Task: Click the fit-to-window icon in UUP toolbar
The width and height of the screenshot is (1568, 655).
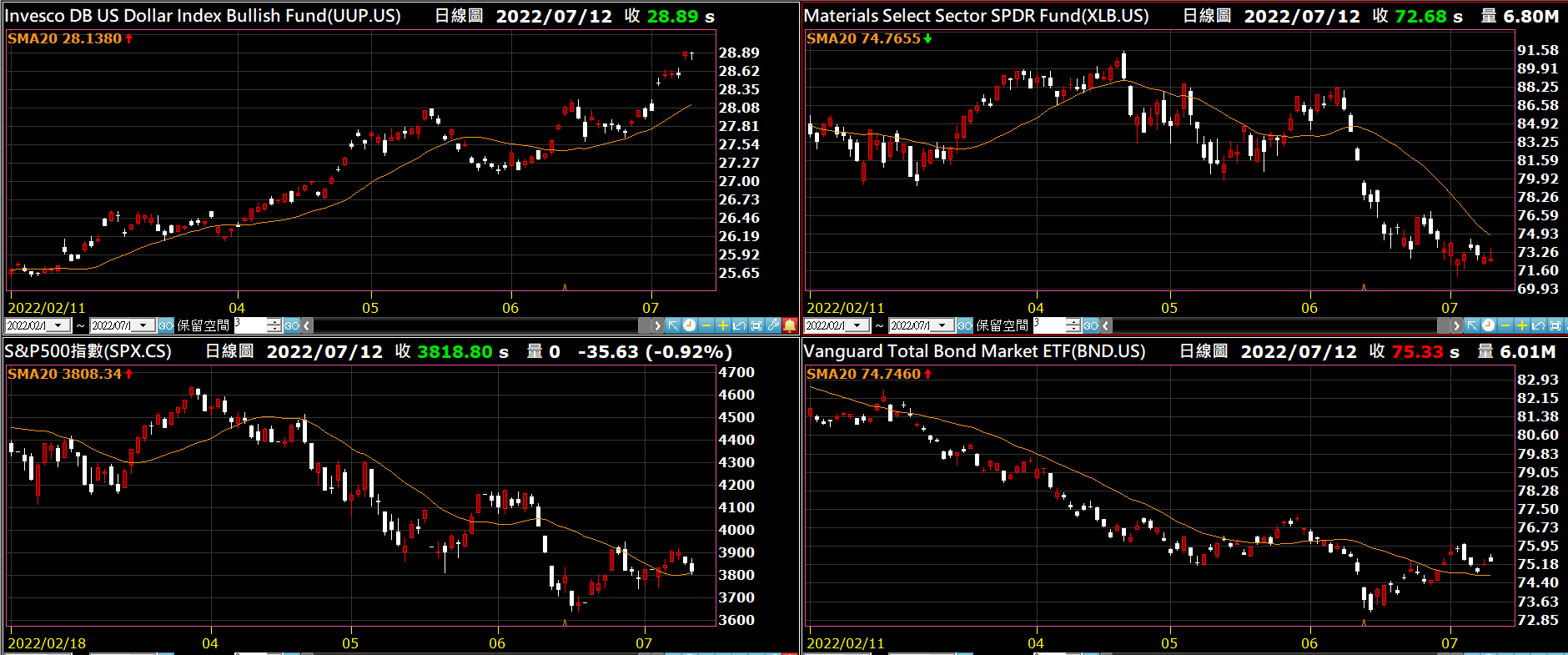Action: click(x=756, y=325)
